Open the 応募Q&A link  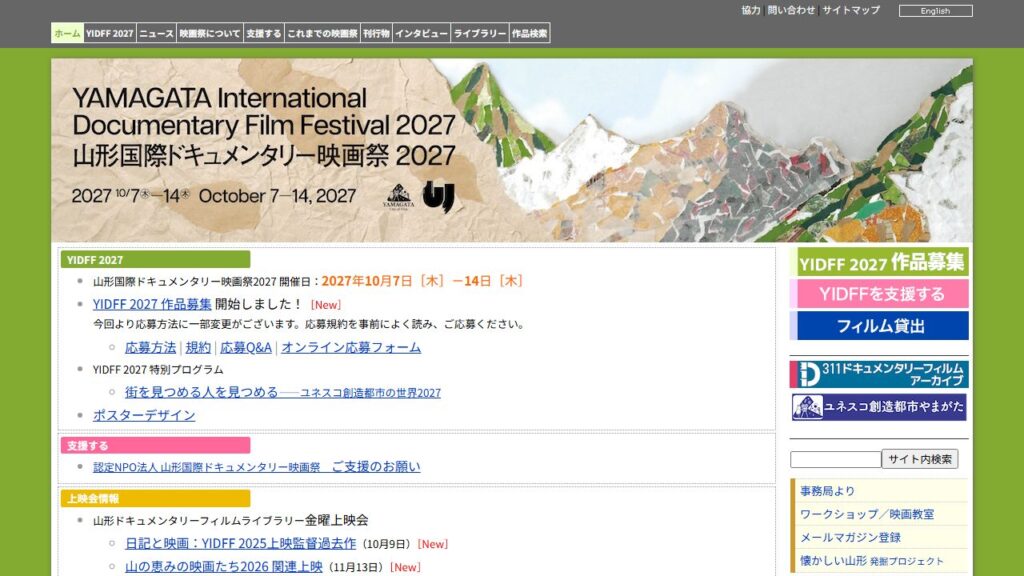246,347
